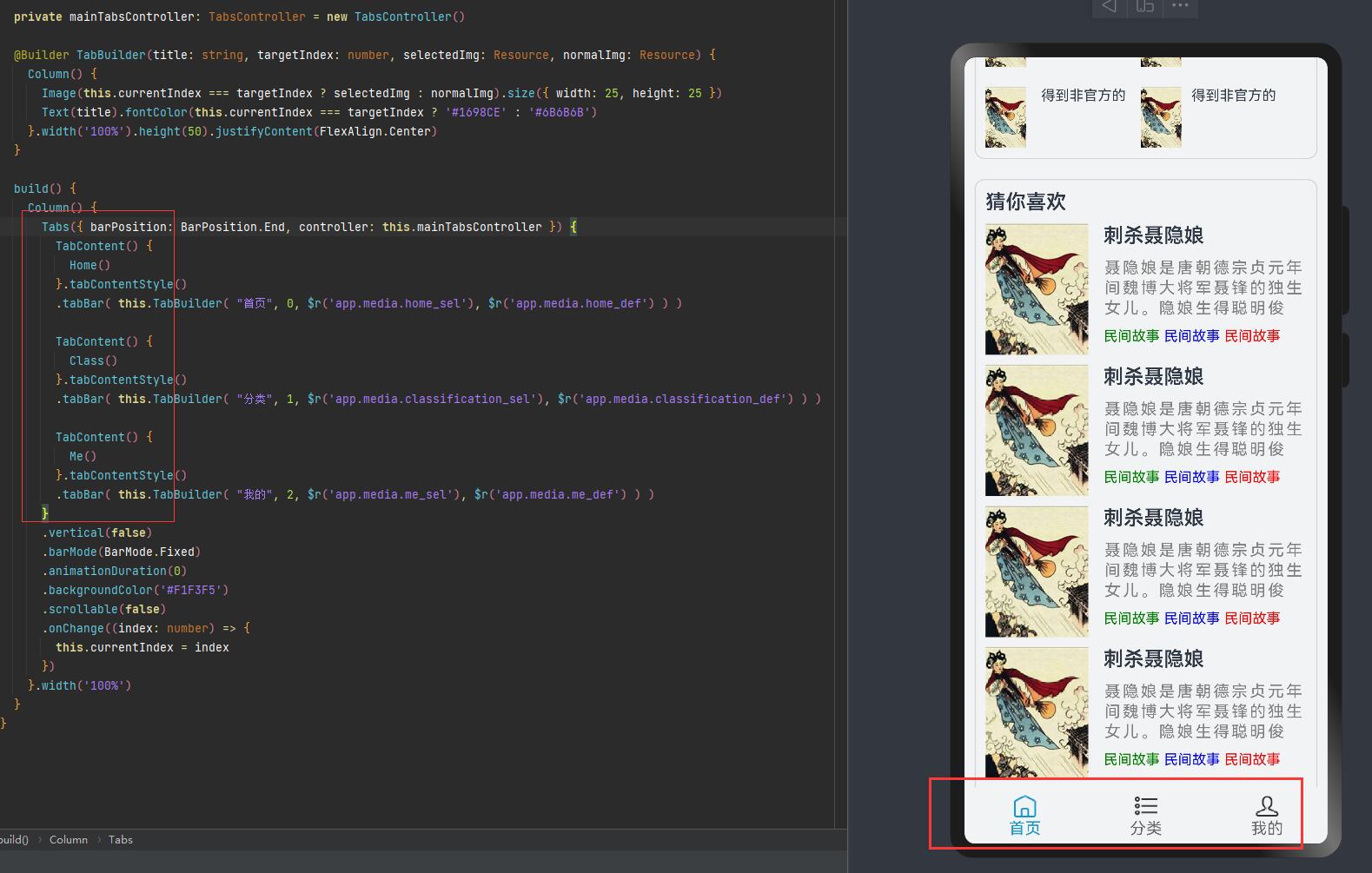This screenshot has height=873, width=1372.
Task: Open the previewer more options ellipsis
Action: click(1180, 5)
